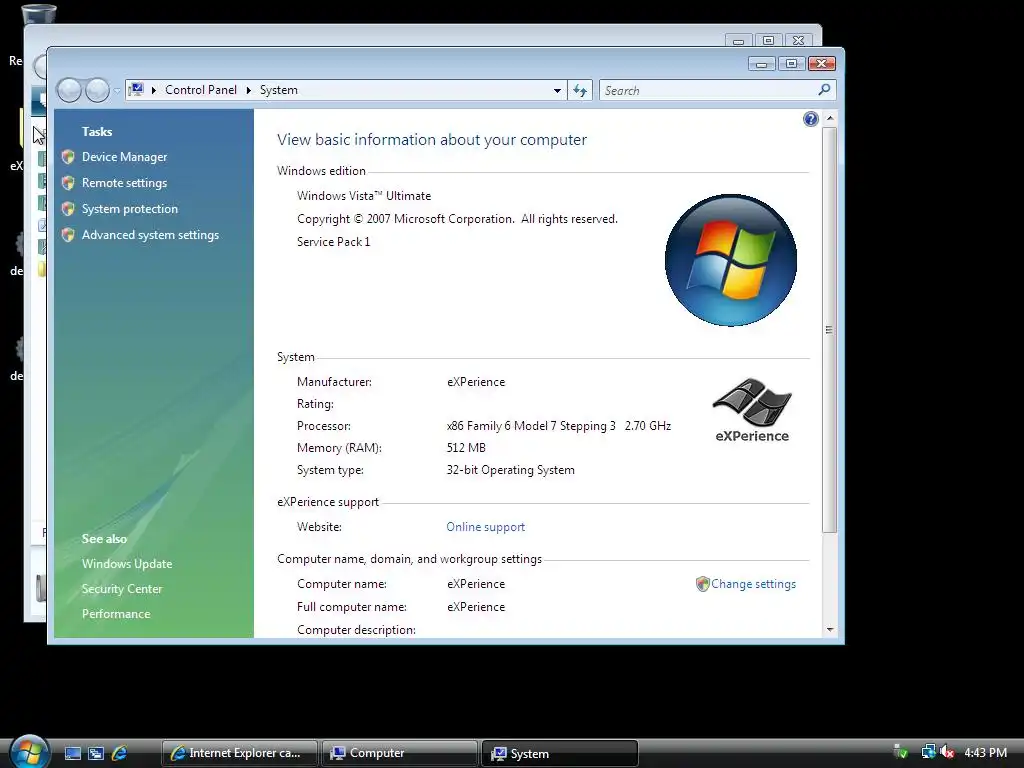The image size is (1024, 768).
Task: Click the shield icon beside Change settings
Action: click(703, 584)
